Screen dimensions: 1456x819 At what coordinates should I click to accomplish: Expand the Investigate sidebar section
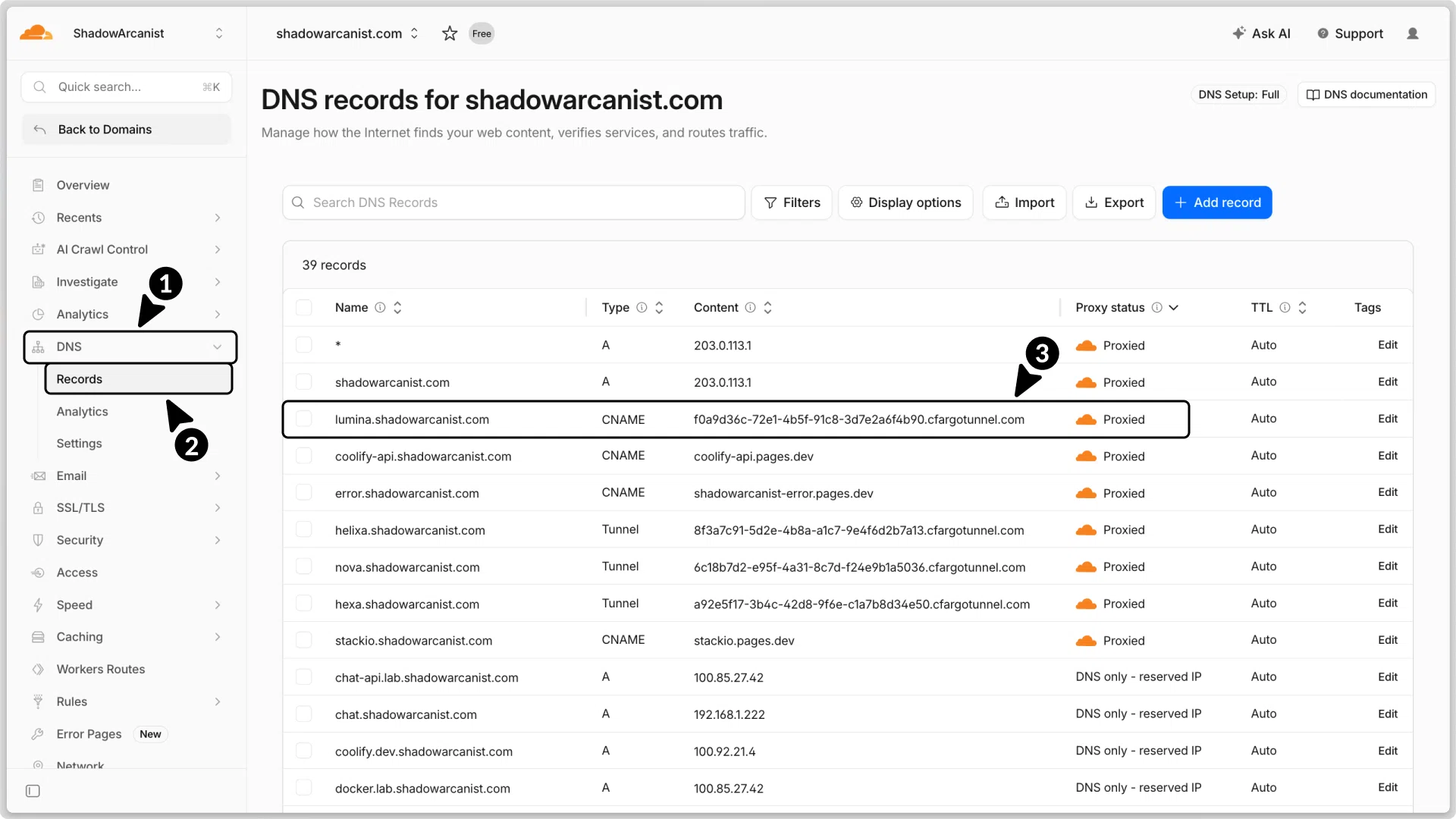(218, 282)
